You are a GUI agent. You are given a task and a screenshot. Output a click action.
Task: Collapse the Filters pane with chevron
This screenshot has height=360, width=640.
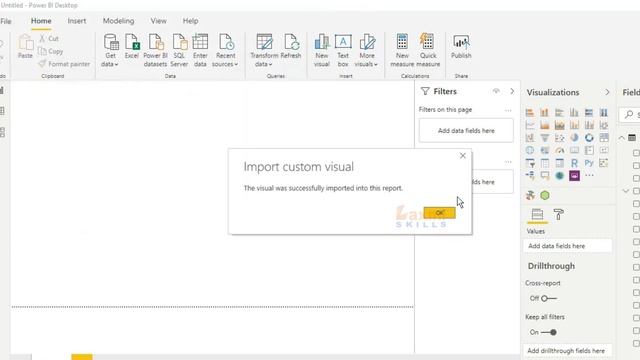tap(512, 91)
